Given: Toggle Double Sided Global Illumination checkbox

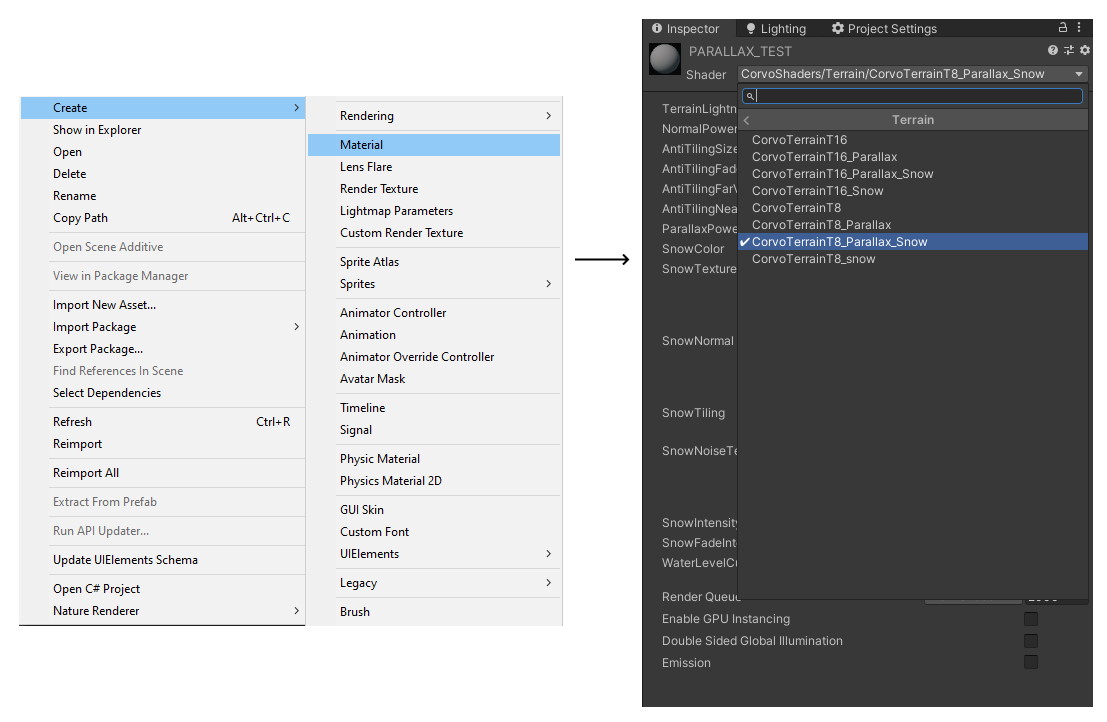Looking at the screenshot, I should [x=1031, y=641].
